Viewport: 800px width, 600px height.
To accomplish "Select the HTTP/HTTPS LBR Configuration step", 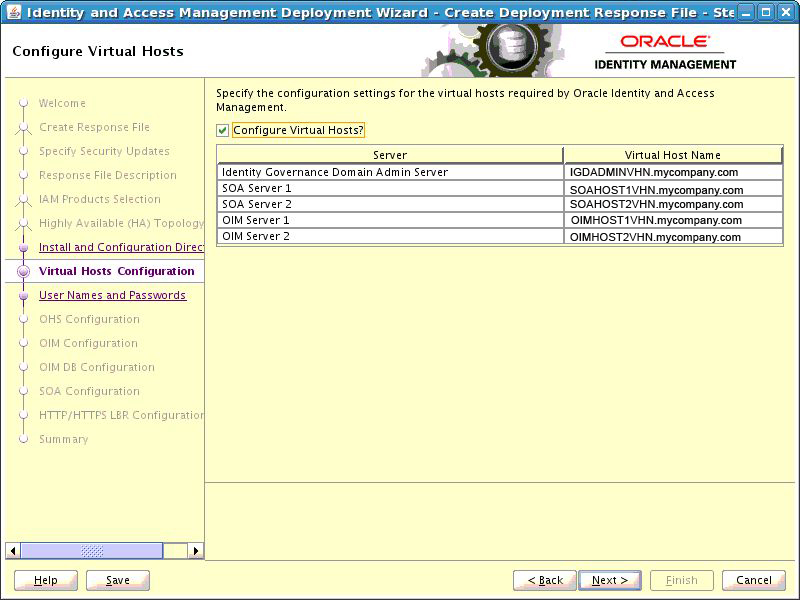I will pos(121,415).
